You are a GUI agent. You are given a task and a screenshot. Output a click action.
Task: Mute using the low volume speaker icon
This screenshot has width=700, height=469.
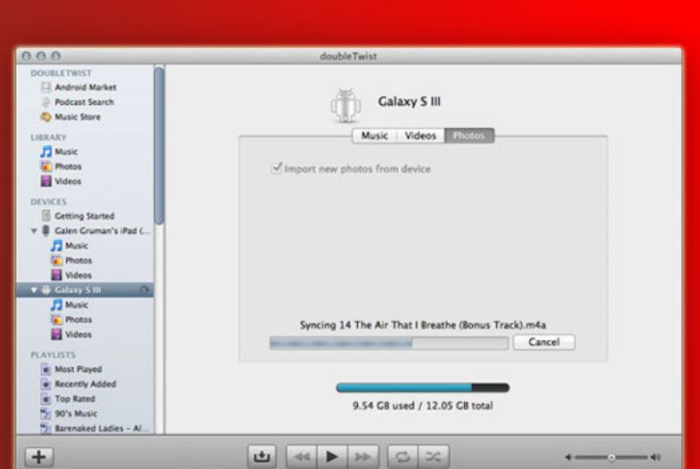click(x=568, y=457)
